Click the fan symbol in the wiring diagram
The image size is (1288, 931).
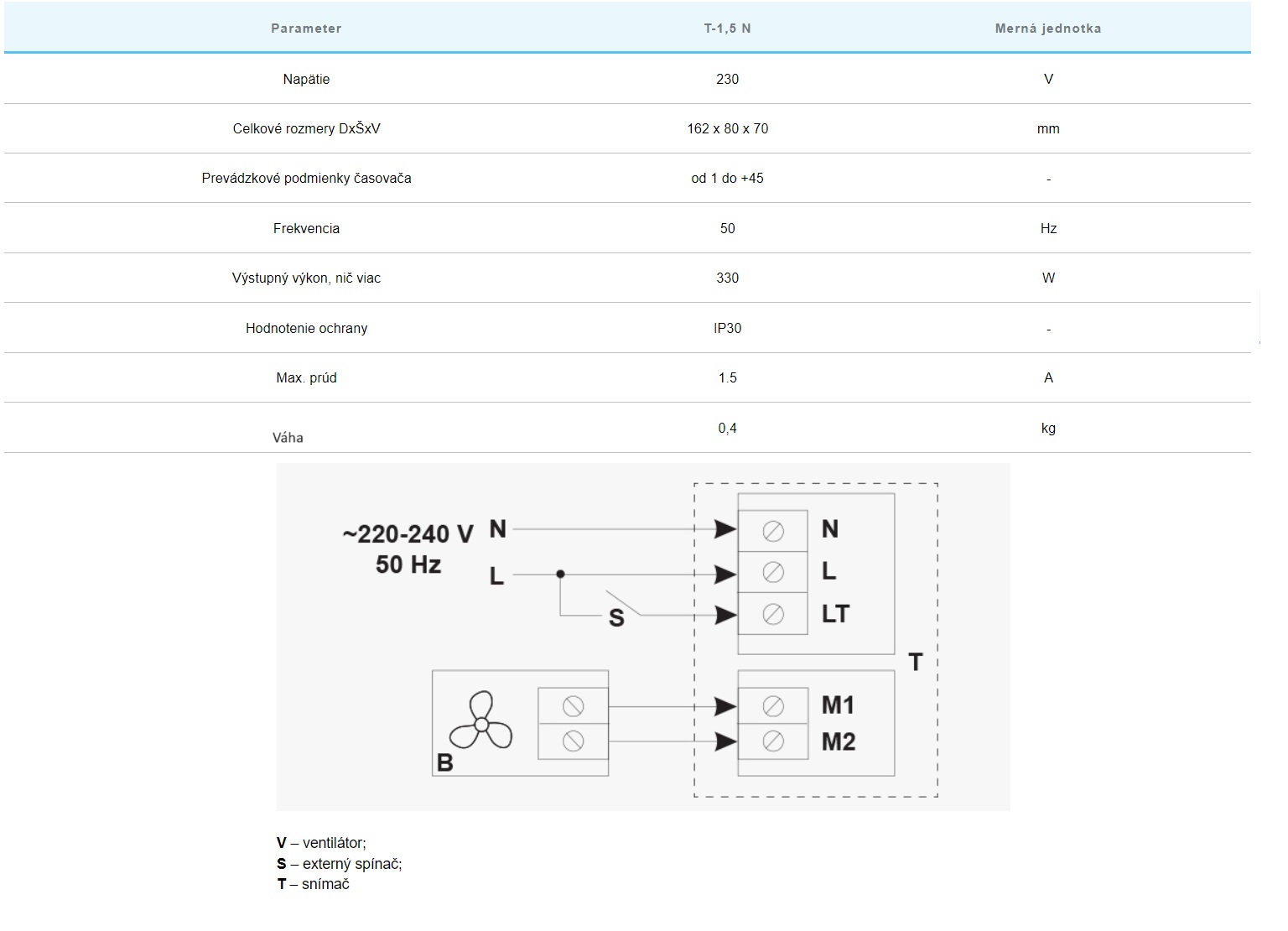(480, 722)
